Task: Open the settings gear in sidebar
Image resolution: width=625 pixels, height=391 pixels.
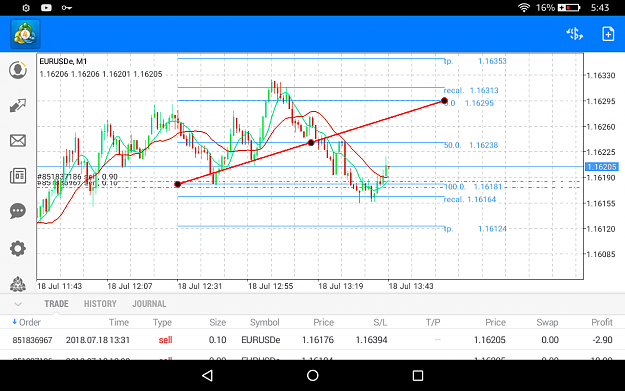Action: pyautogui.click(x=18, y=249)
